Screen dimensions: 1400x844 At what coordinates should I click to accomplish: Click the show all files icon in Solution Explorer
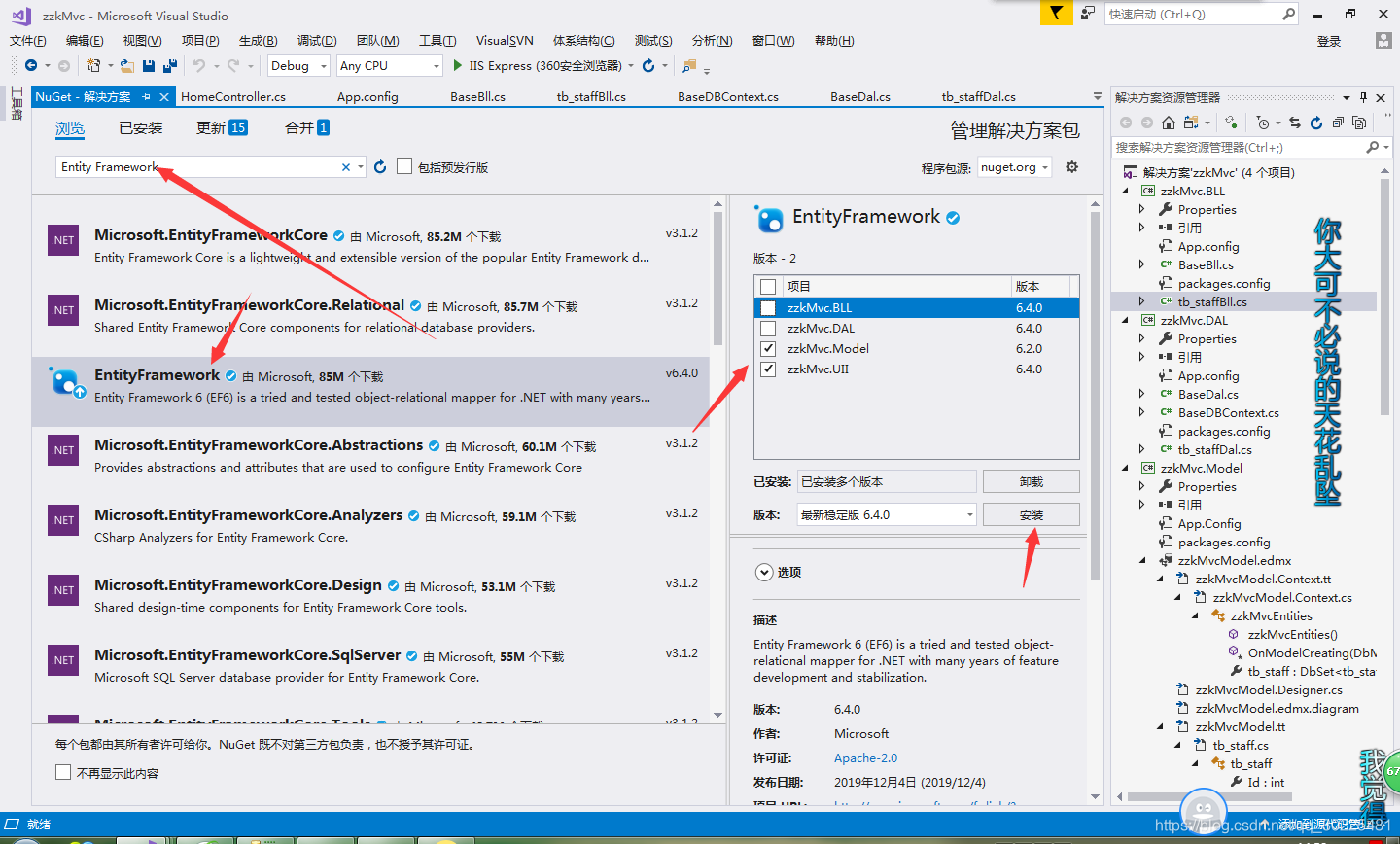(1359, 123)
